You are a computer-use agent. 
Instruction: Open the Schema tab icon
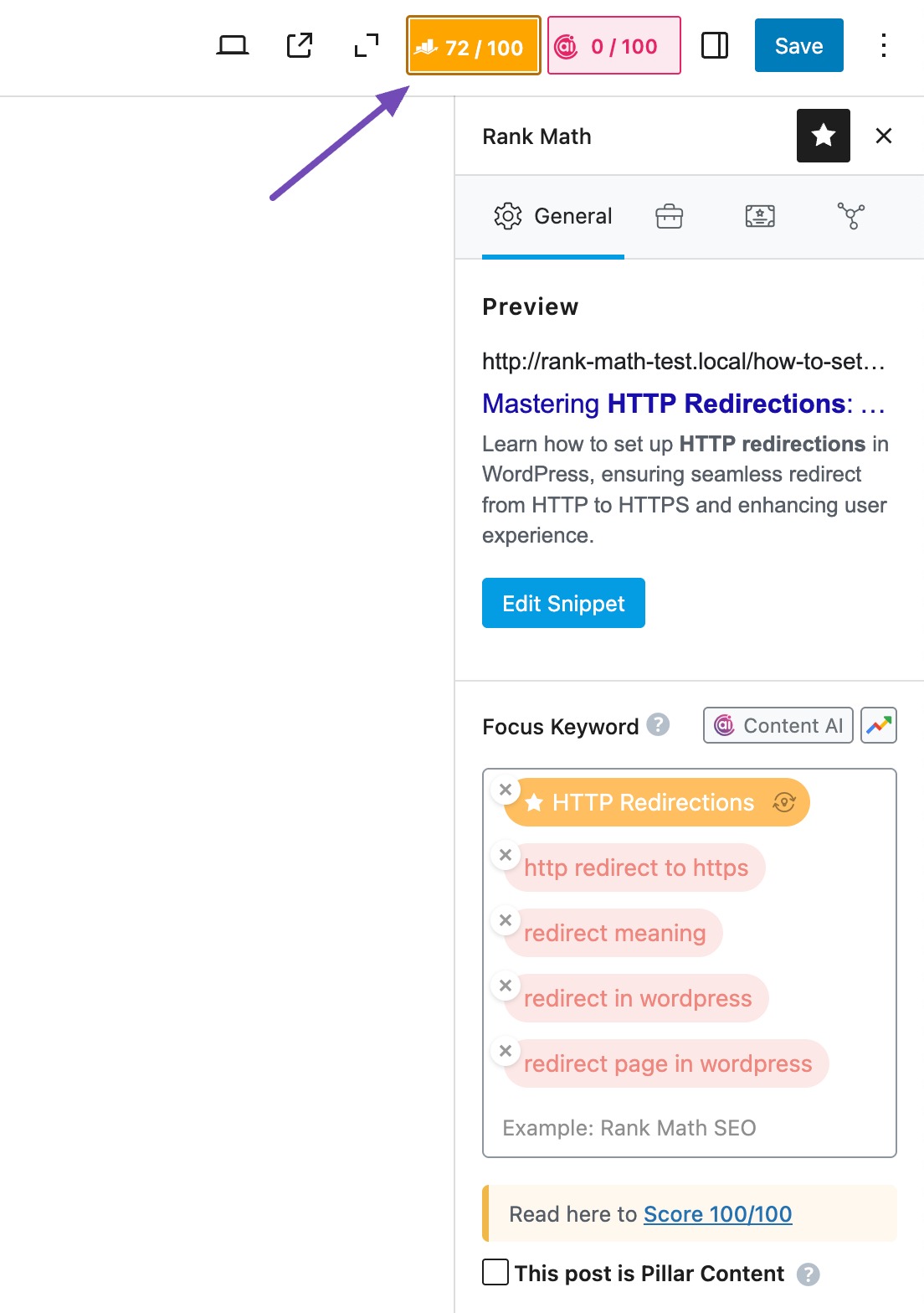tap(759, 216)
